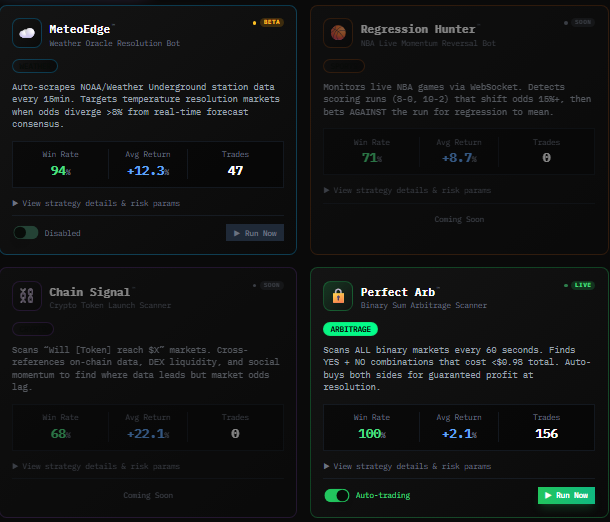610x522 pixels.
Task: Click the Regression Hunter basketball icon
Action: tap(338, 33)
